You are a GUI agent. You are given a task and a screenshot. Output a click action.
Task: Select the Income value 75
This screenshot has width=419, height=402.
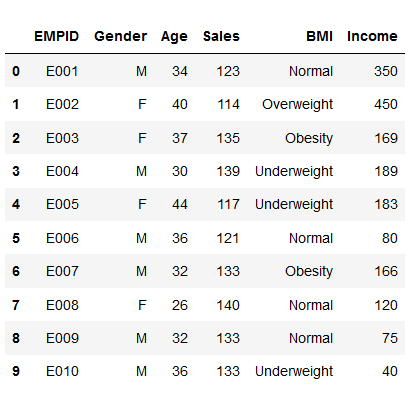coord(390,338)
